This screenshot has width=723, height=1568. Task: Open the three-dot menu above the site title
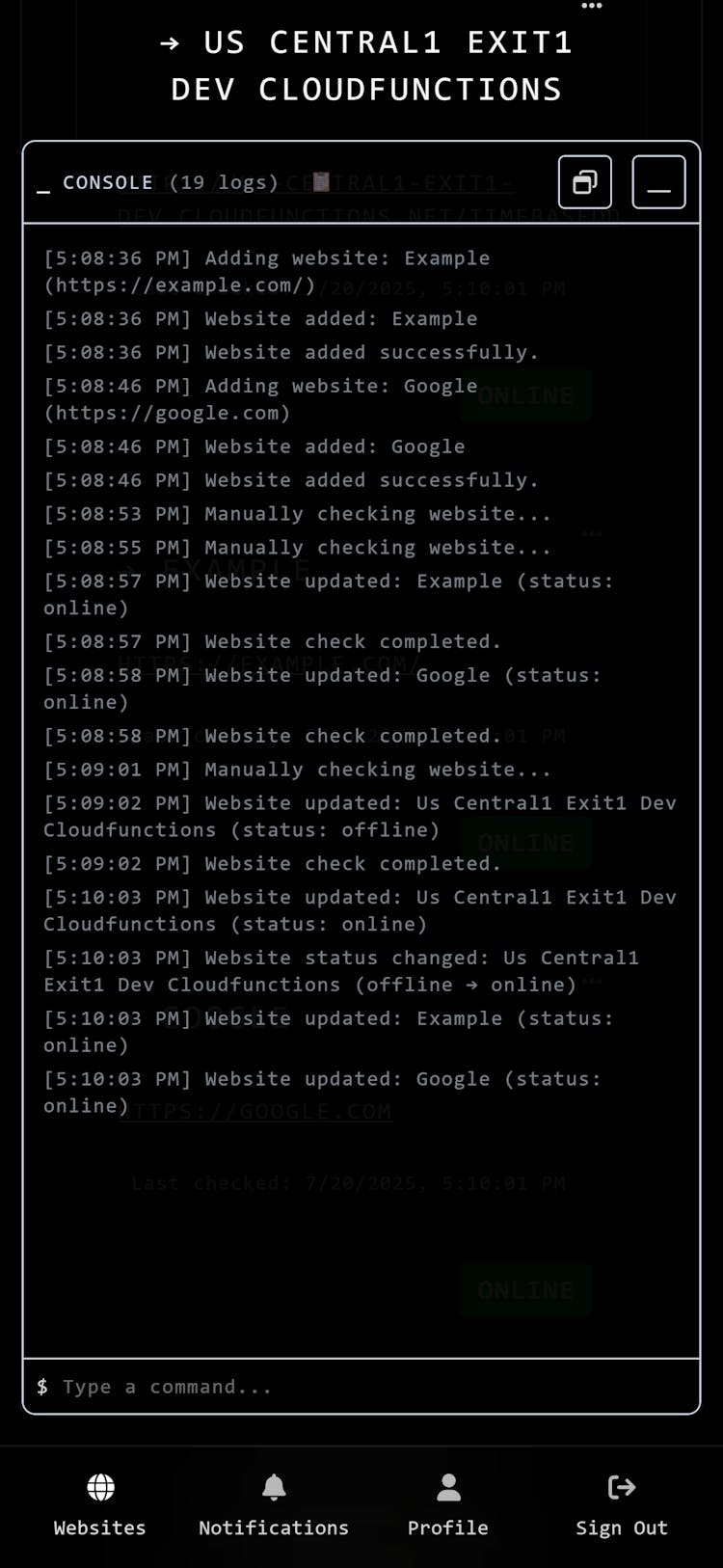592,6
